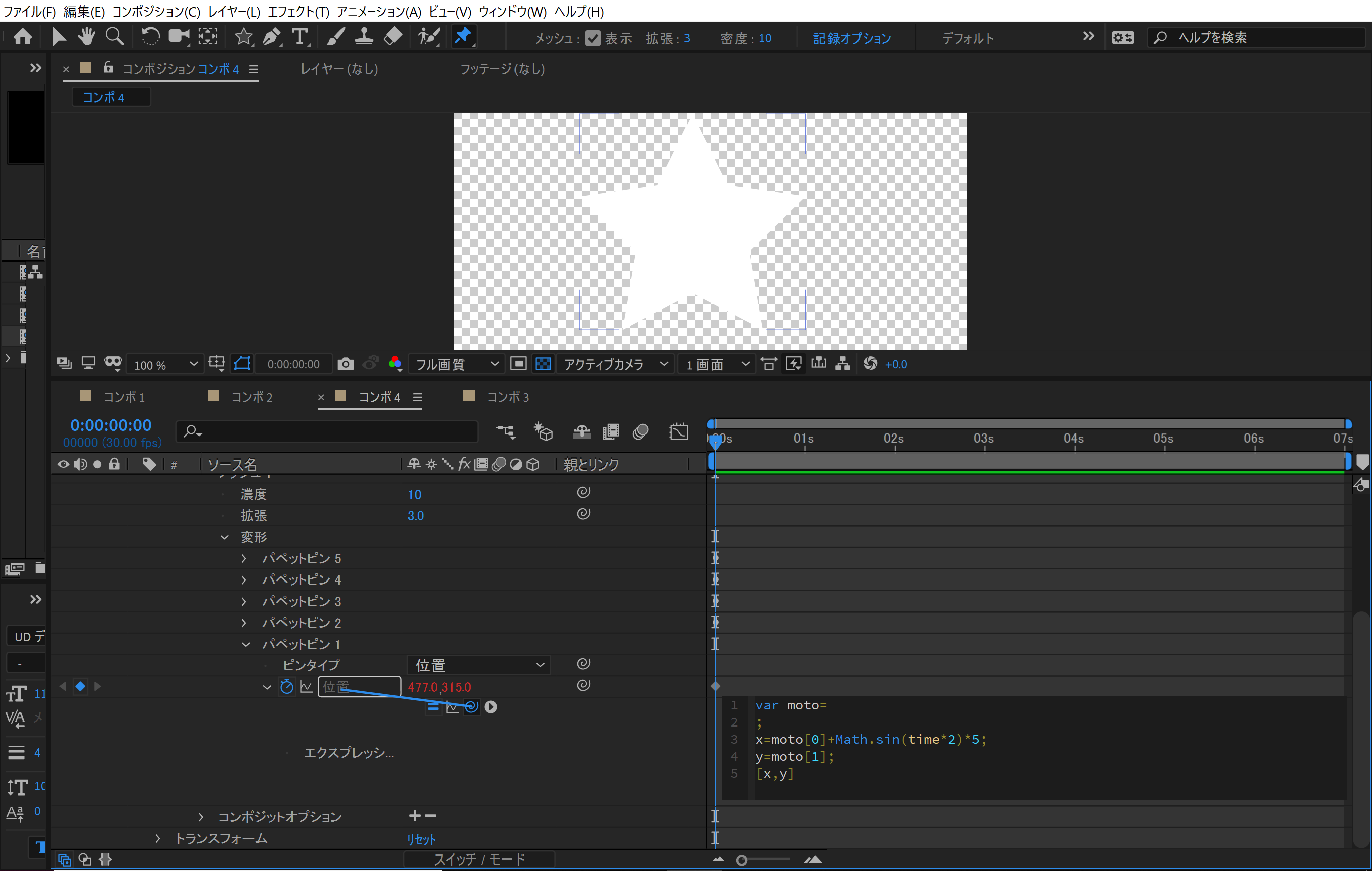Viewport: 1372px width, 871px height.
Task: Open the composition flowchart icon in viewer
Action: point(842,364)
